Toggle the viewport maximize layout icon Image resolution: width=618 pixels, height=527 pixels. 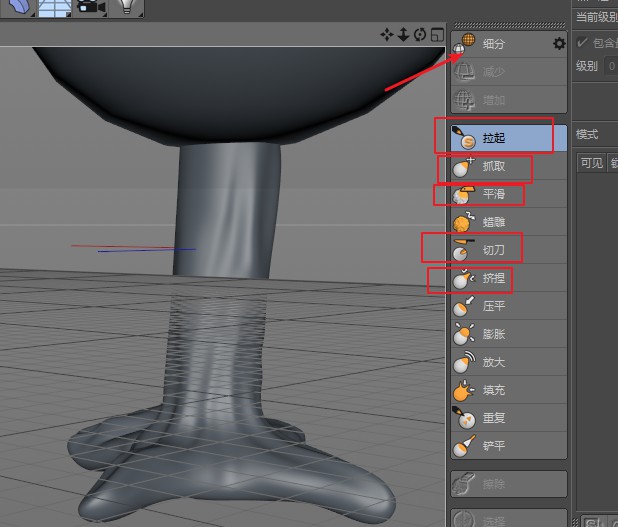[437, 35]
